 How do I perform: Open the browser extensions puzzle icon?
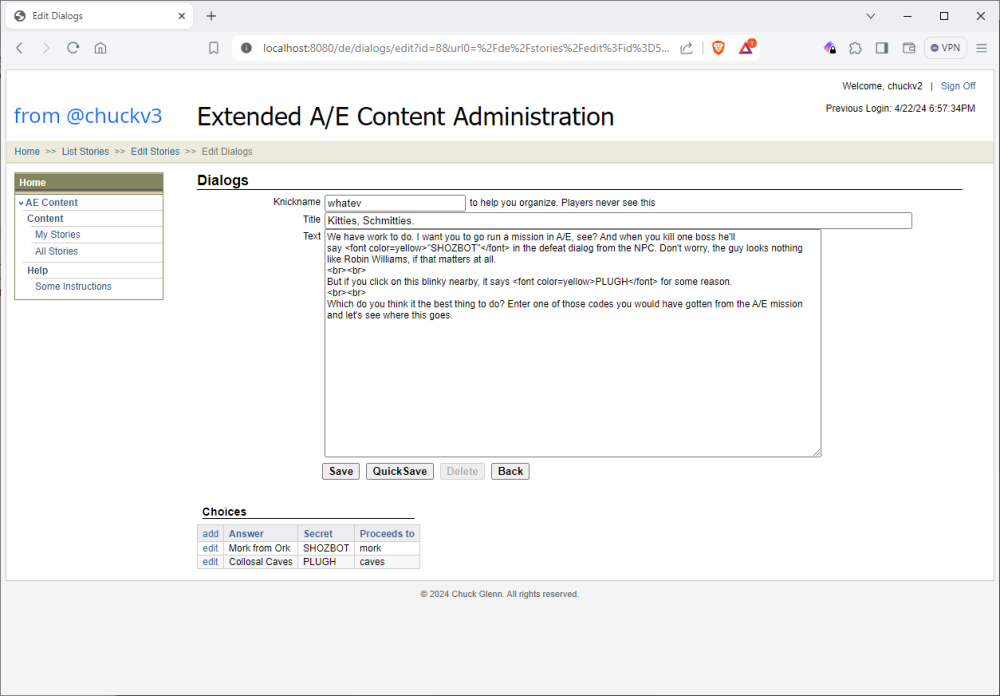pos(855,48)
